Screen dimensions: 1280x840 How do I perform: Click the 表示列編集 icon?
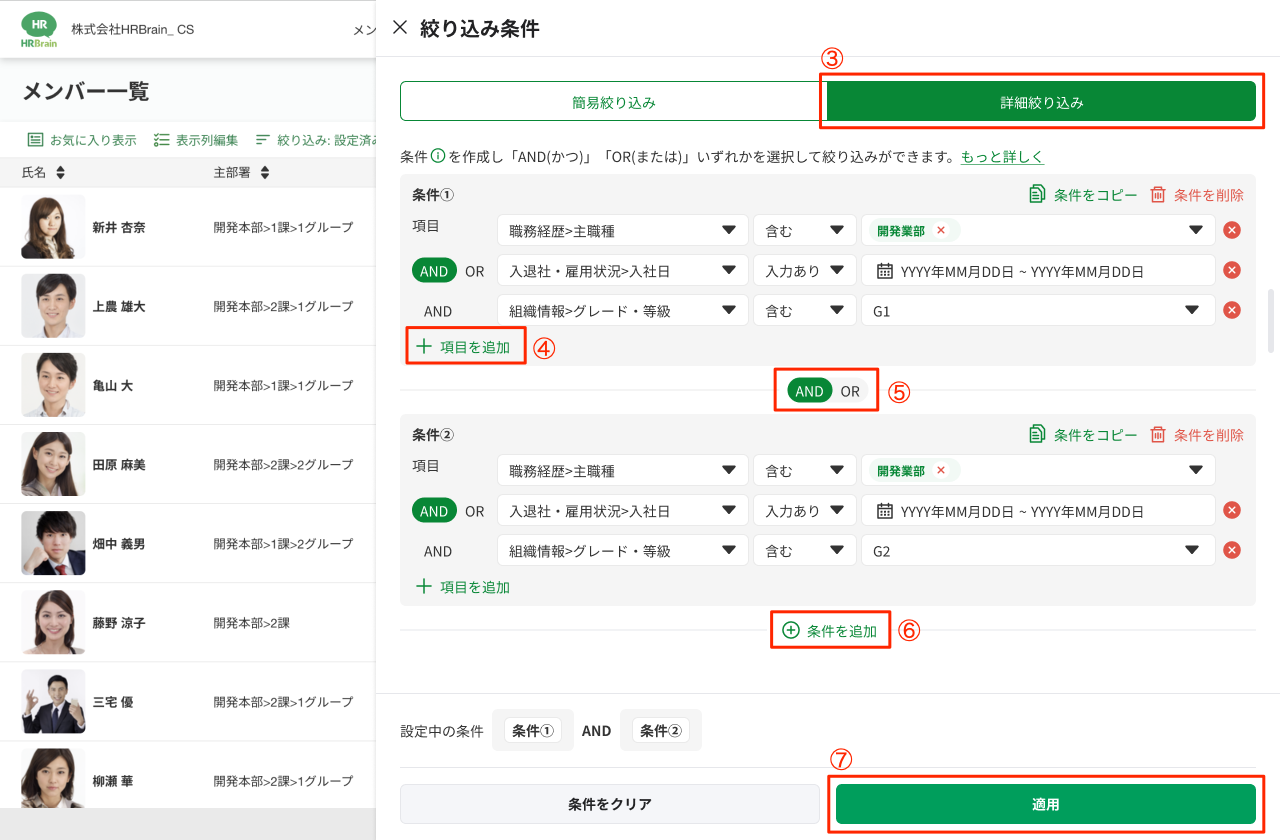coord(161,140)
